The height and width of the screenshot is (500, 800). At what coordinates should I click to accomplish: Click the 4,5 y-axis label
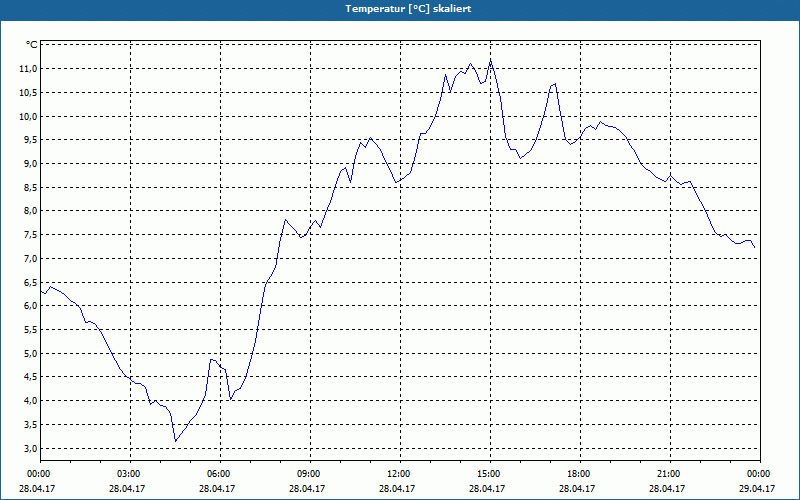31,377
